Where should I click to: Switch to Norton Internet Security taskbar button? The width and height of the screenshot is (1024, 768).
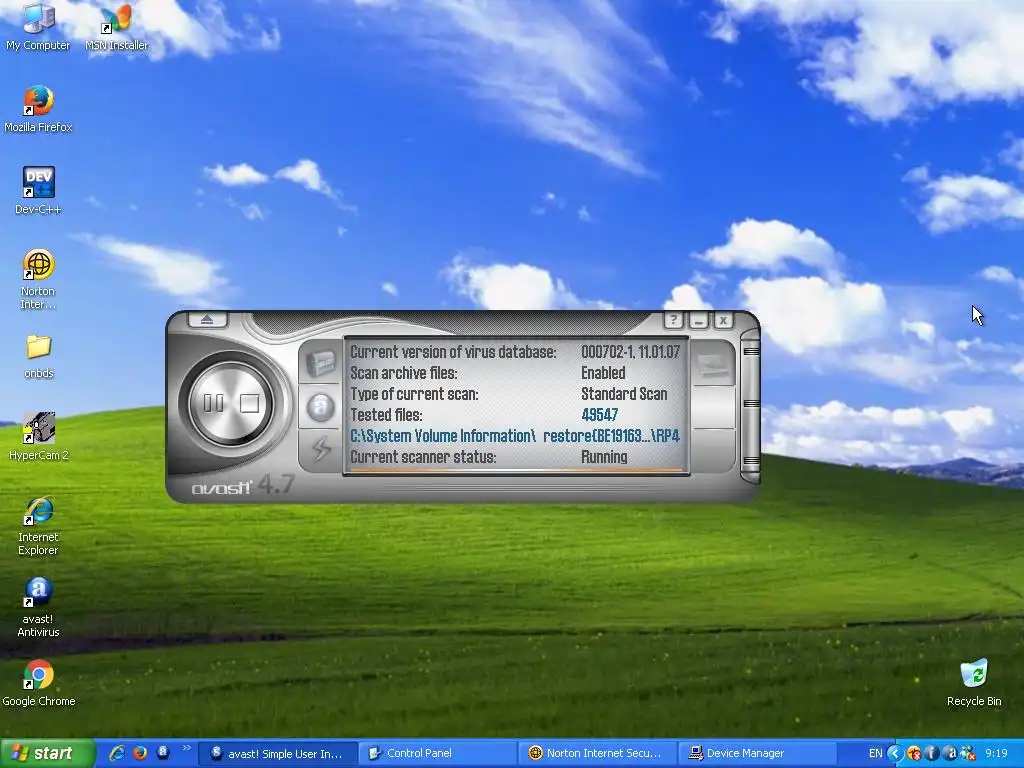click(598, 754)
